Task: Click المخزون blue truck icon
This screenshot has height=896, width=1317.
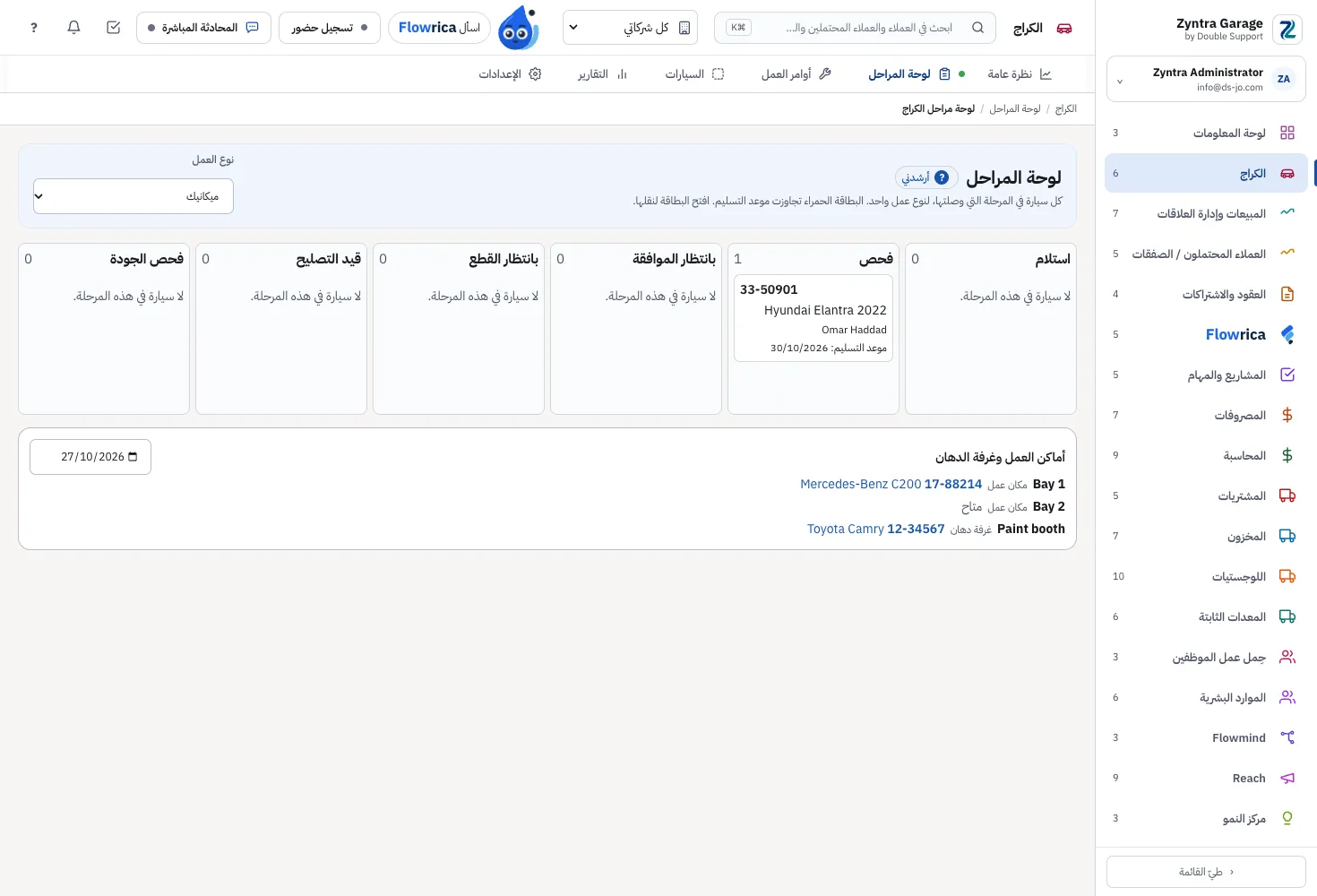Action: coord(1287,536)
